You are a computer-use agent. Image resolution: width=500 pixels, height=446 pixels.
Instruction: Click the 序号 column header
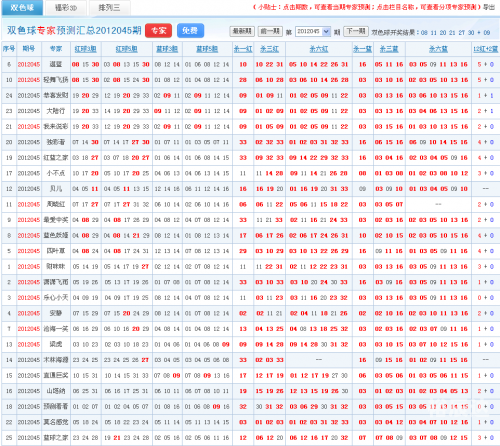click(9, 49)
